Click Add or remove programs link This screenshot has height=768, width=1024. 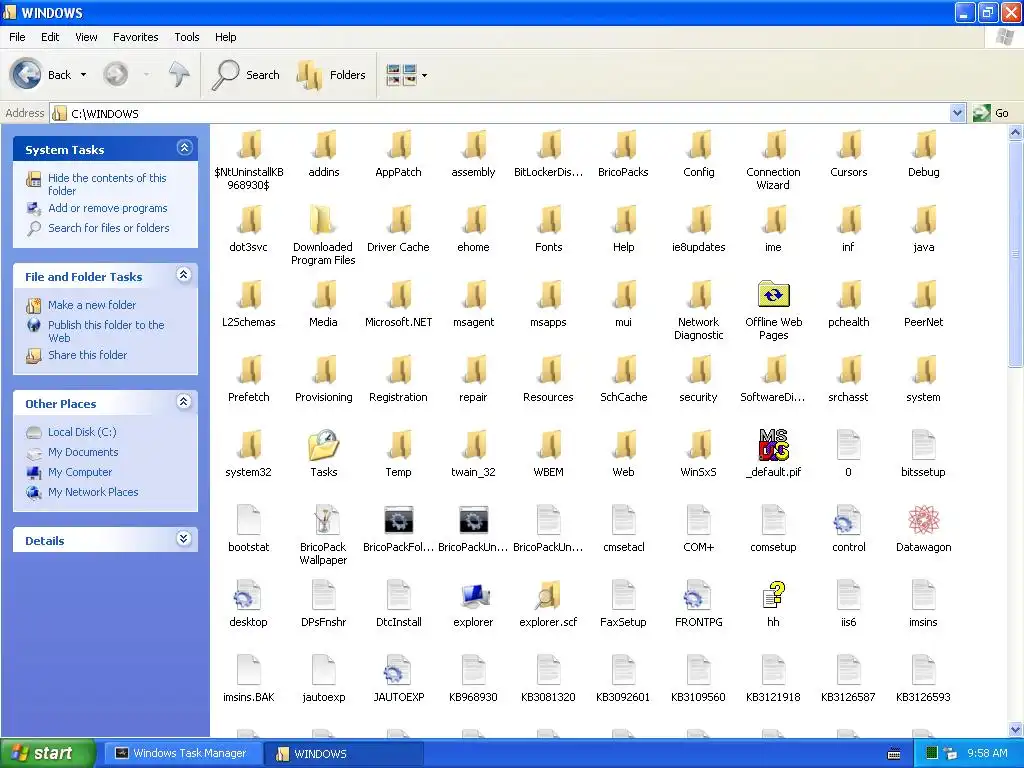[x=108, y=208]
